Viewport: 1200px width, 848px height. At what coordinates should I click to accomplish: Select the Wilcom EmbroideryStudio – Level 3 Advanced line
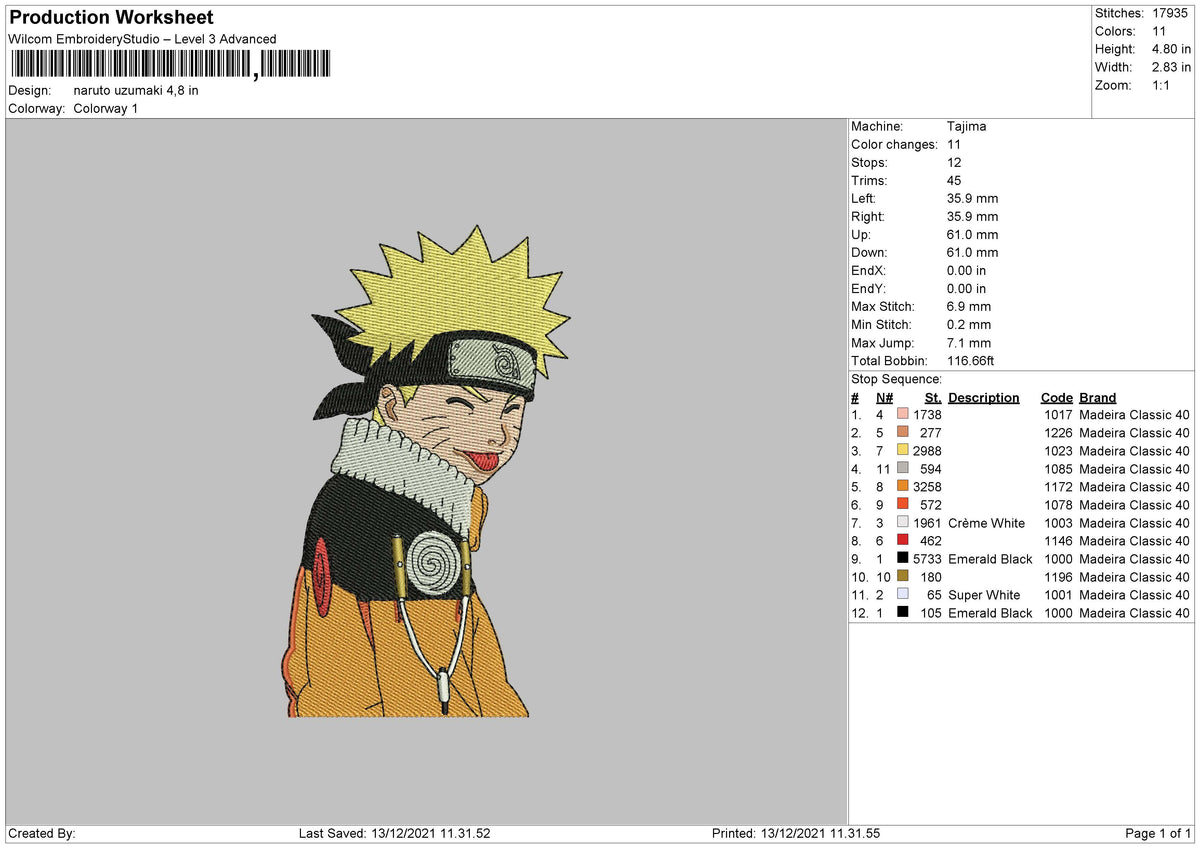pyautogui.click(x=142, y=39)
